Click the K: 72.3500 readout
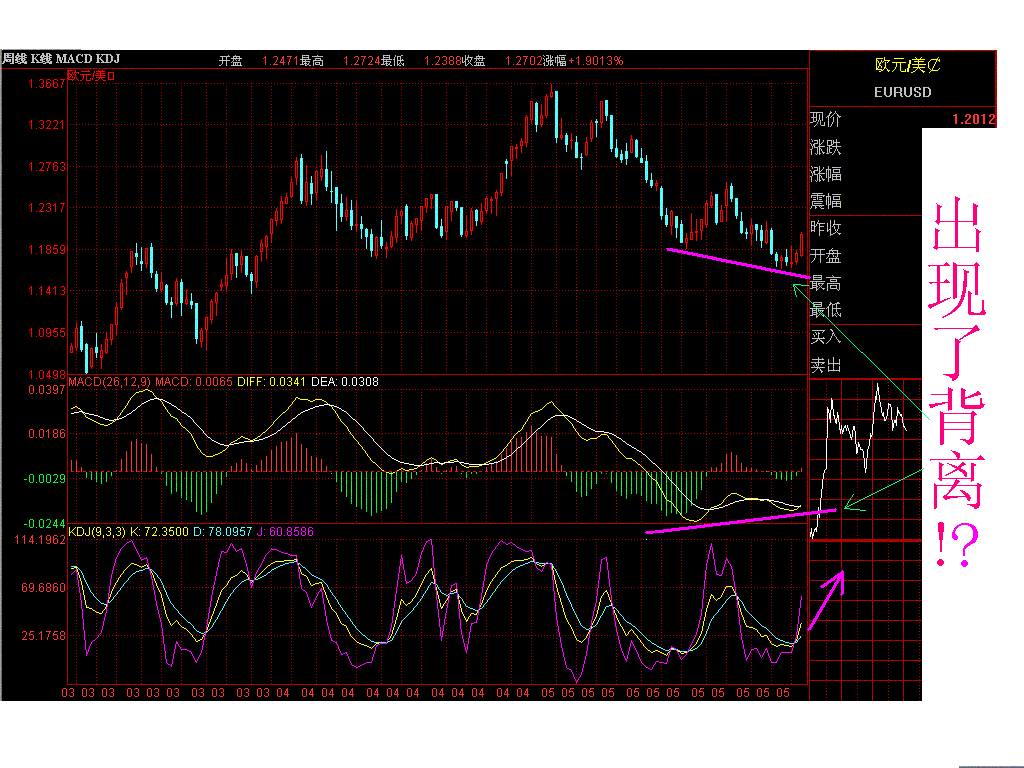The image size is (1024, 768). [x=159, y=532]
